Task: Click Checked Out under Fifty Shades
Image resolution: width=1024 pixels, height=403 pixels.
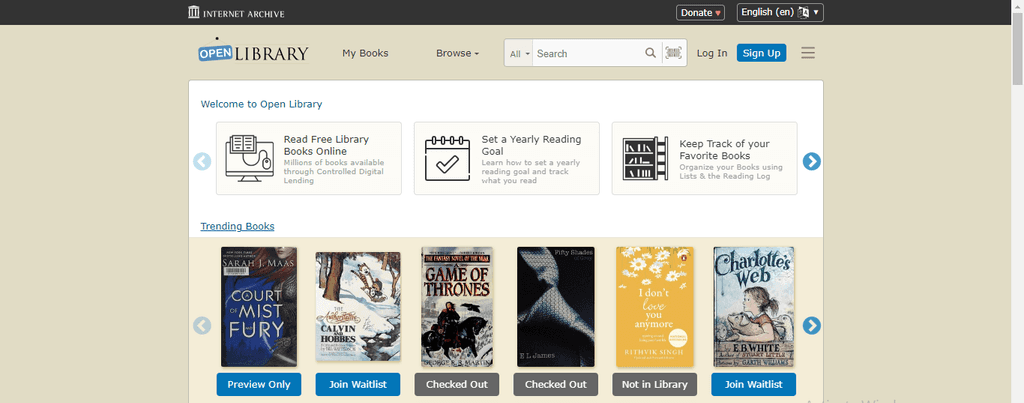Action: [556, 384]
